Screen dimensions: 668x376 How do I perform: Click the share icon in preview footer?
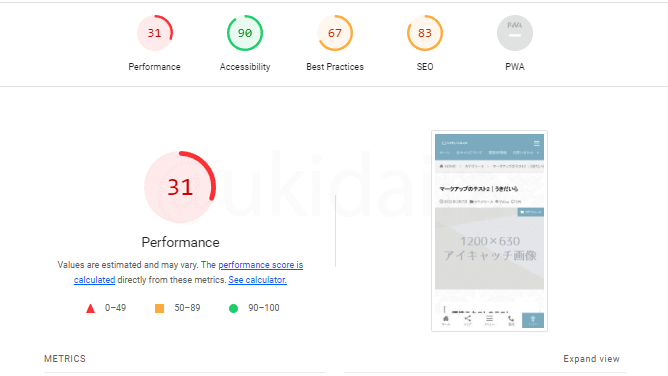(x=467, y=320)
